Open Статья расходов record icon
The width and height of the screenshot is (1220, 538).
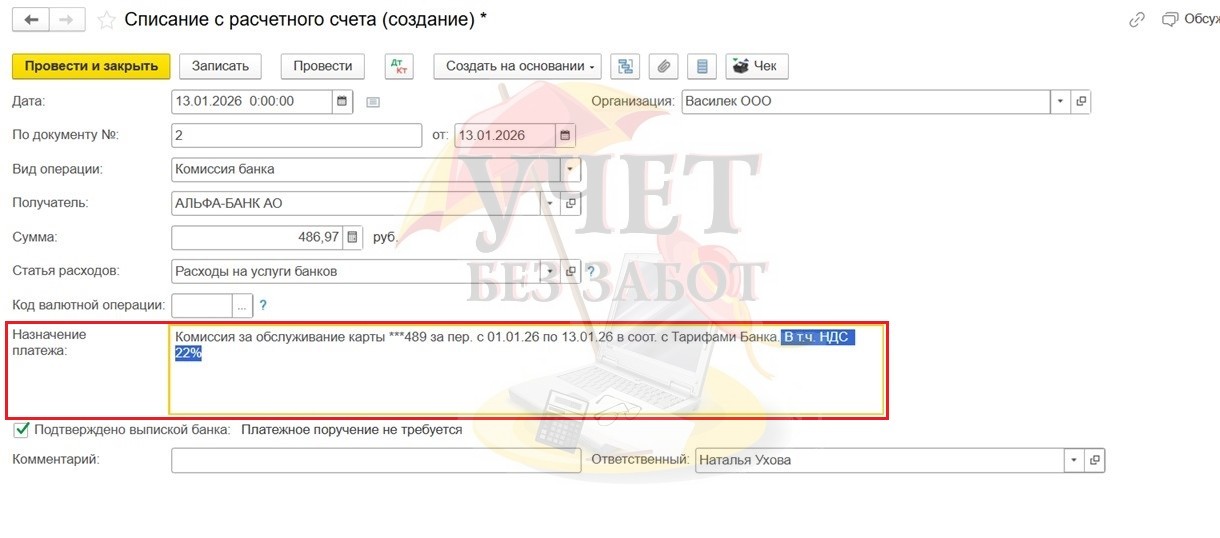tap(571, 271)
